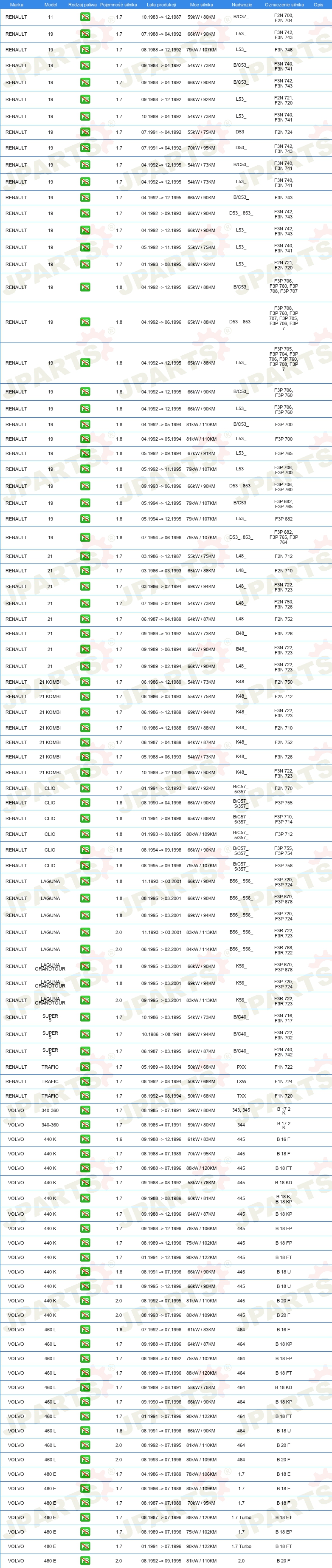Click the Marka column header

(17, 4)
